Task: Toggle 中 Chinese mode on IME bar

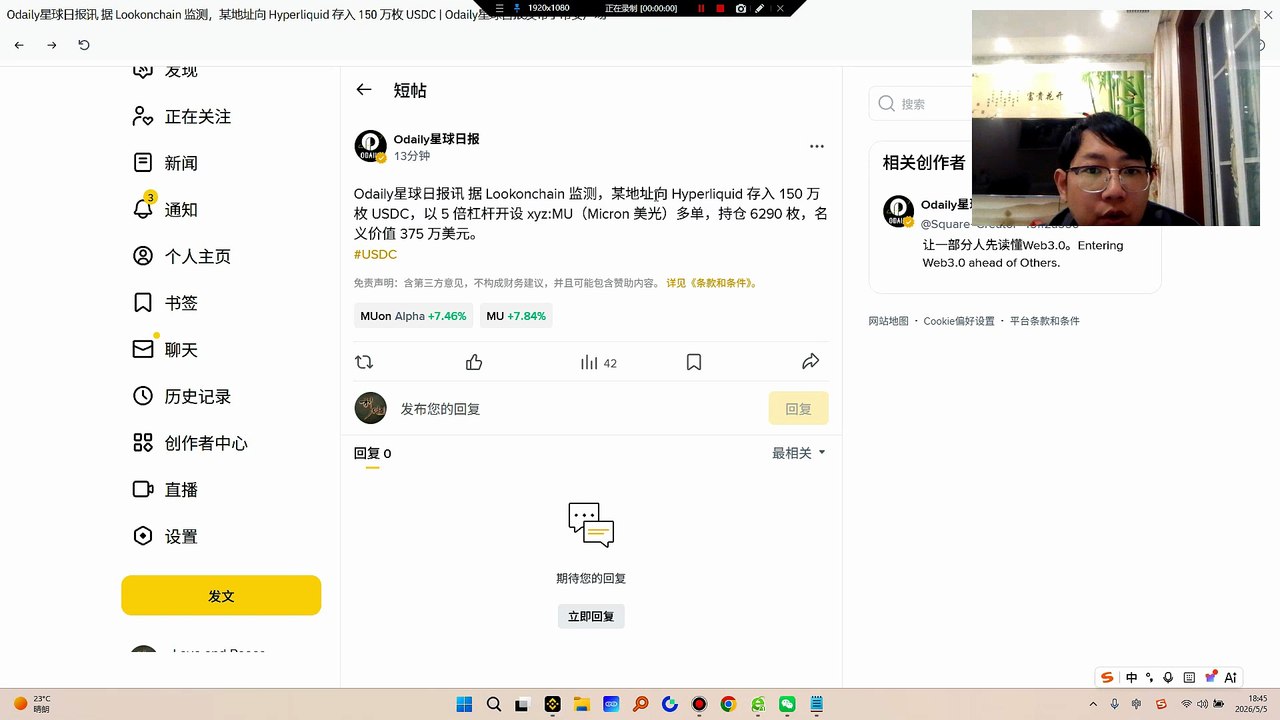Action: point(1132,677)
